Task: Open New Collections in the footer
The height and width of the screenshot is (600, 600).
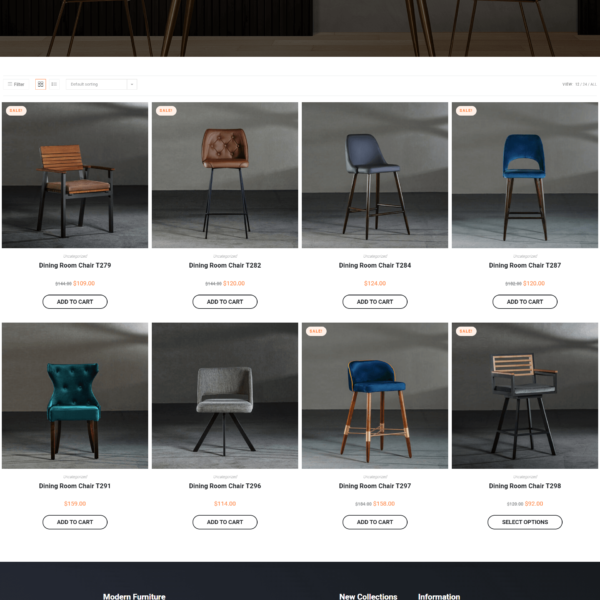Action: tap(368, 596)
